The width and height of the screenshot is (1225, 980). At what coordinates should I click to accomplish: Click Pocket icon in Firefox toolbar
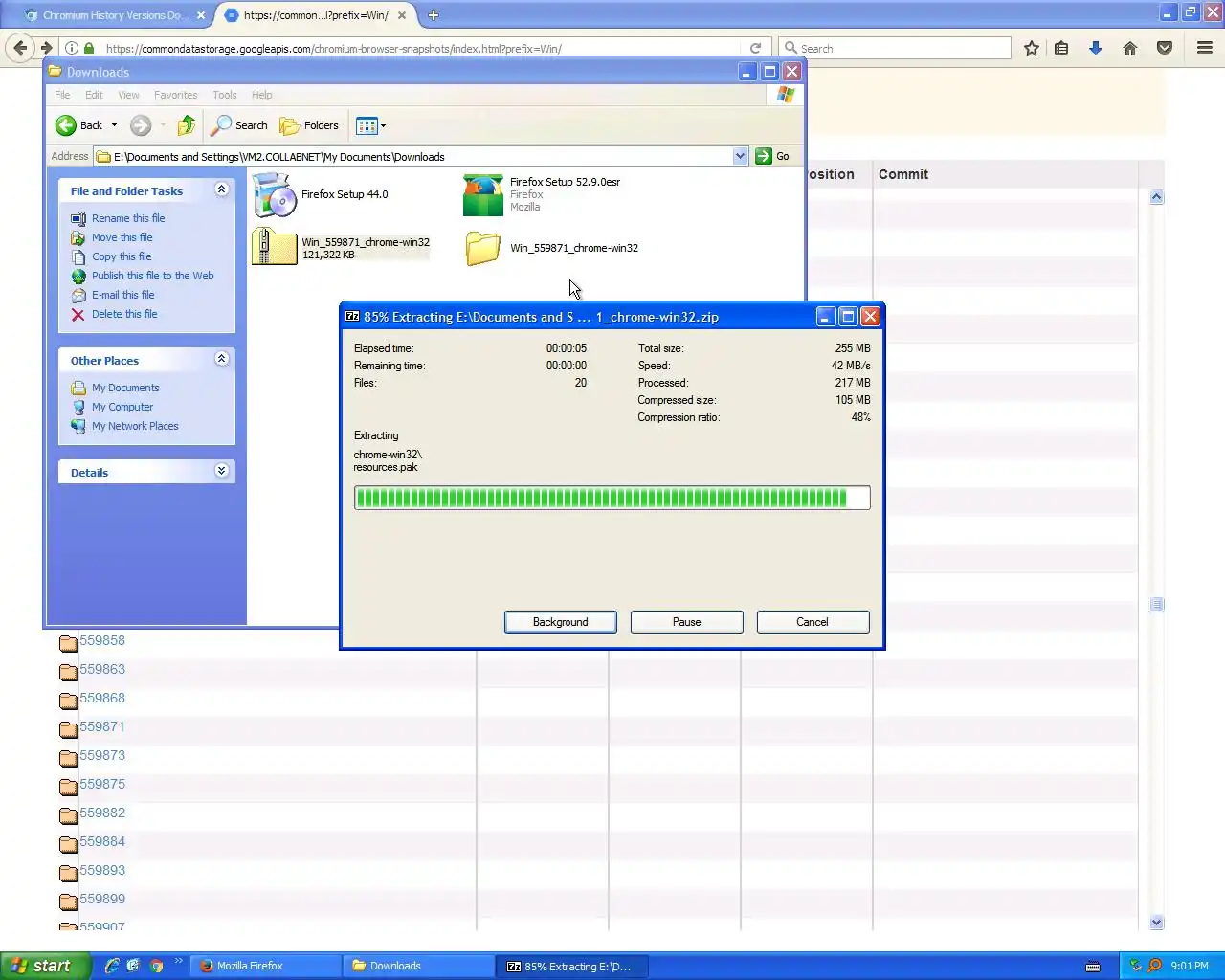(x=1165, y=48)
